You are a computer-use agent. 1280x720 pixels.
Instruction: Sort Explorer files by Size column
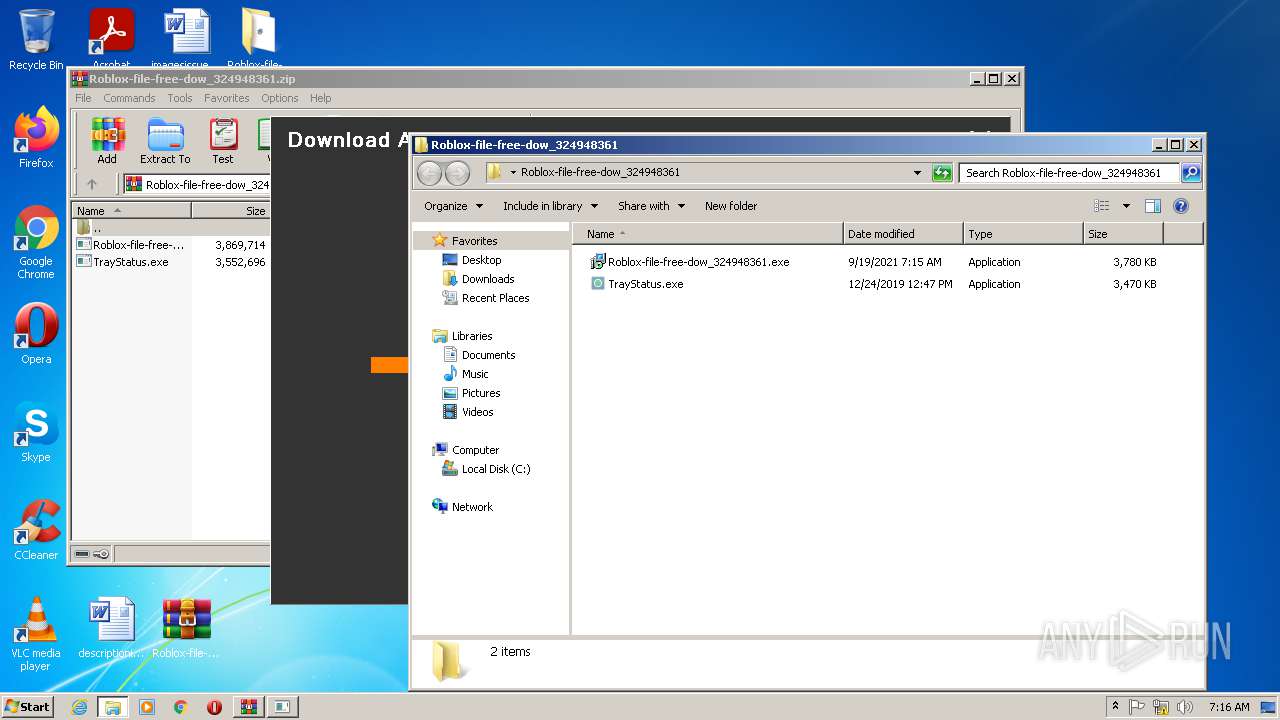click(1123, 234)
